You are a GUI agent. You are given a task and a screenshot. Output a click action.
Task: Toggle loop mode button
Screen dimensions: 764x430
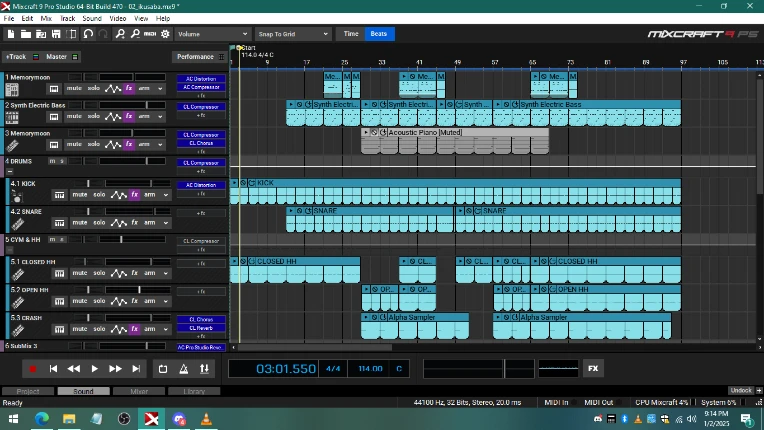coord(163,369)
